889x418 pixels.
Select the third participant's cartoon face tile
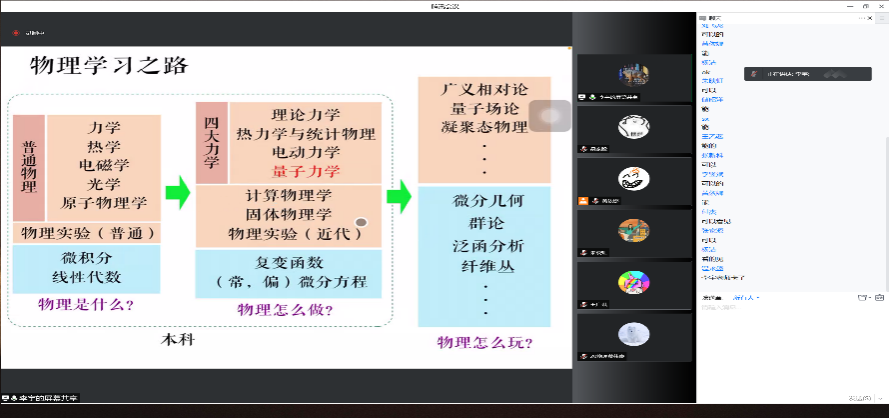(634, 181)
